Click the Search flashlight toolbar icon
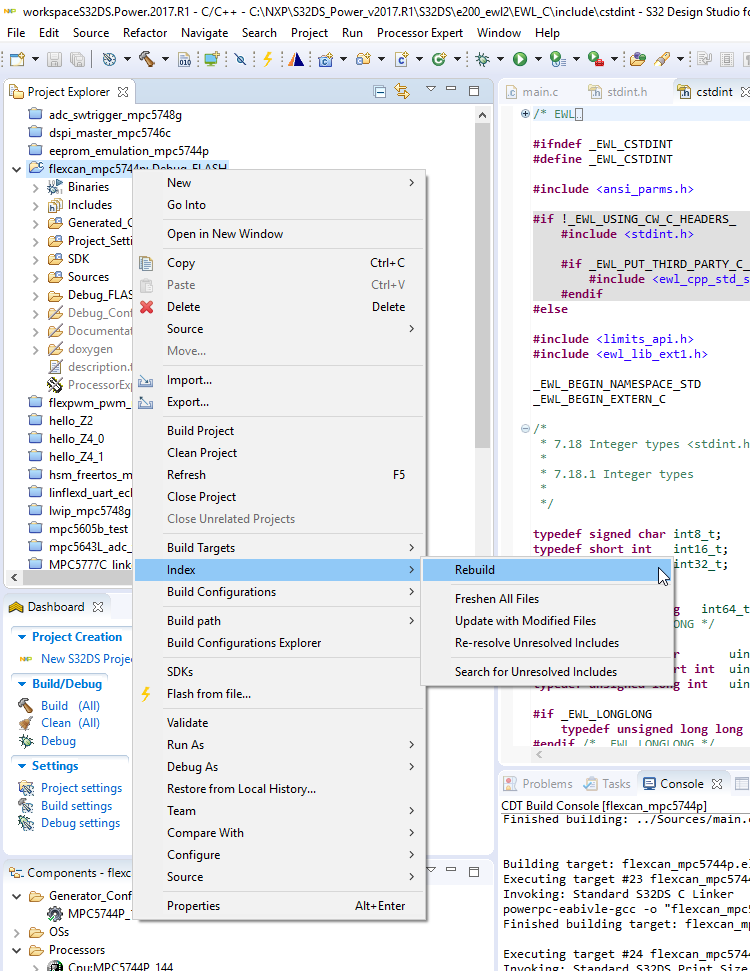Viewport: 750px width, 971px height. (661, 59)
